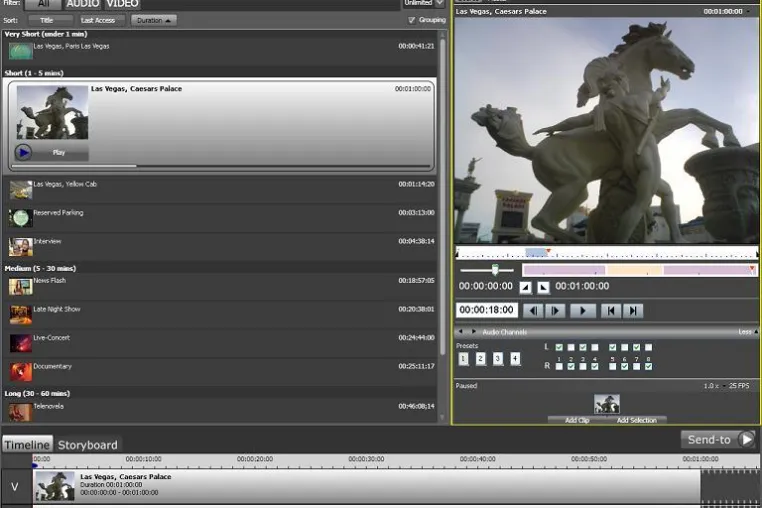Select audio preset 3
Viewport: 762px width, 508px height.
498,359
